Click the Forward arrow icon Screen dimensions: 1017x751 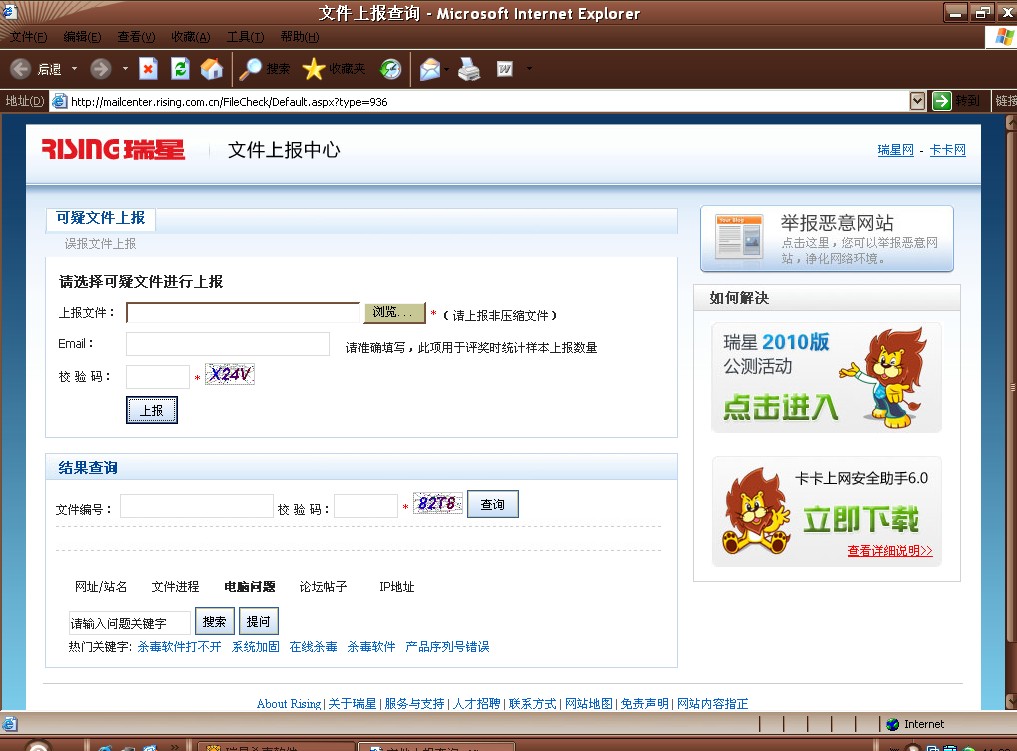(101, 69)
